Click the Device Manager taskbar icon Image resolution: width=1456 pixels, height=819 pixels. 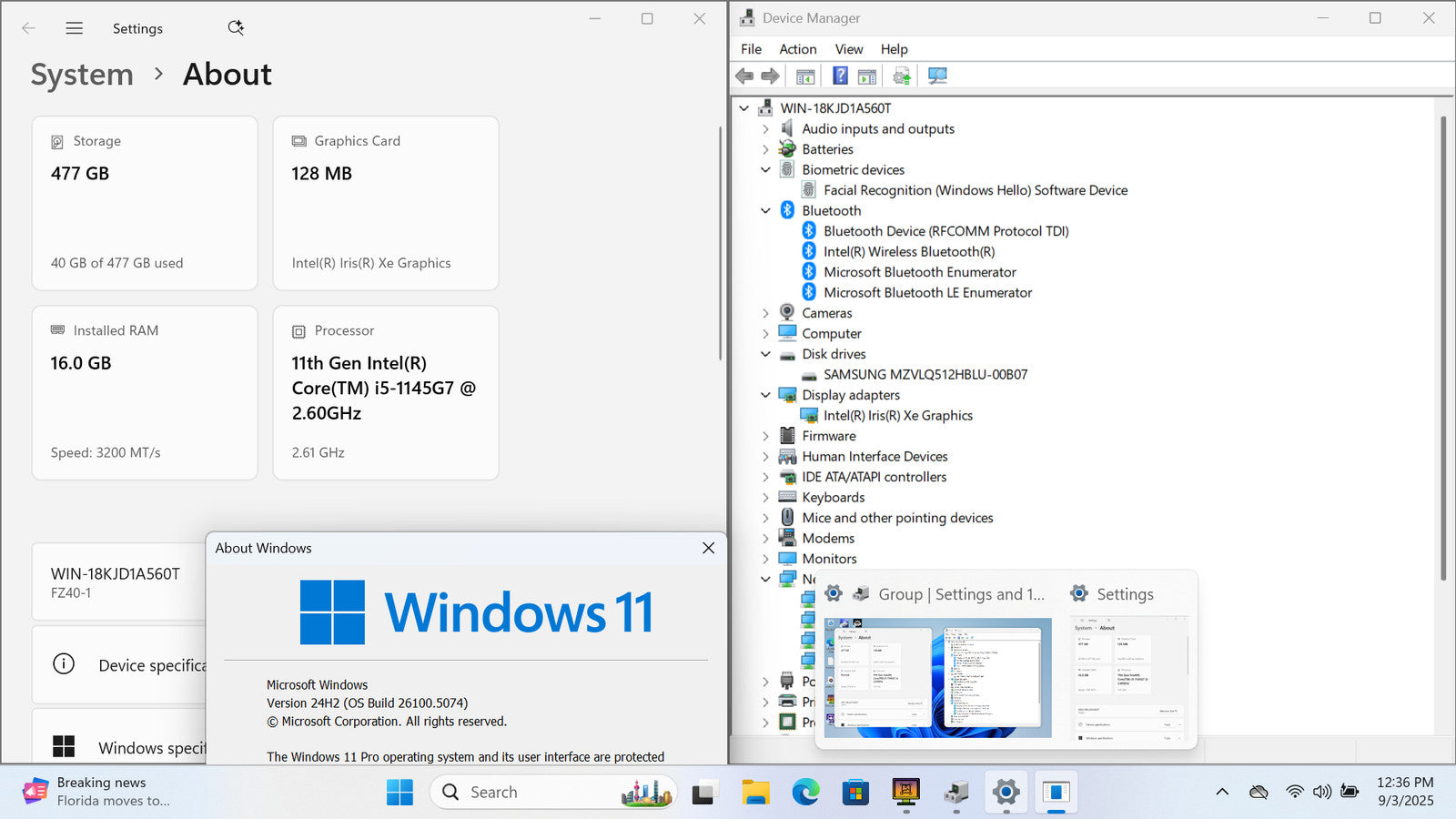(x=955, y=793)
